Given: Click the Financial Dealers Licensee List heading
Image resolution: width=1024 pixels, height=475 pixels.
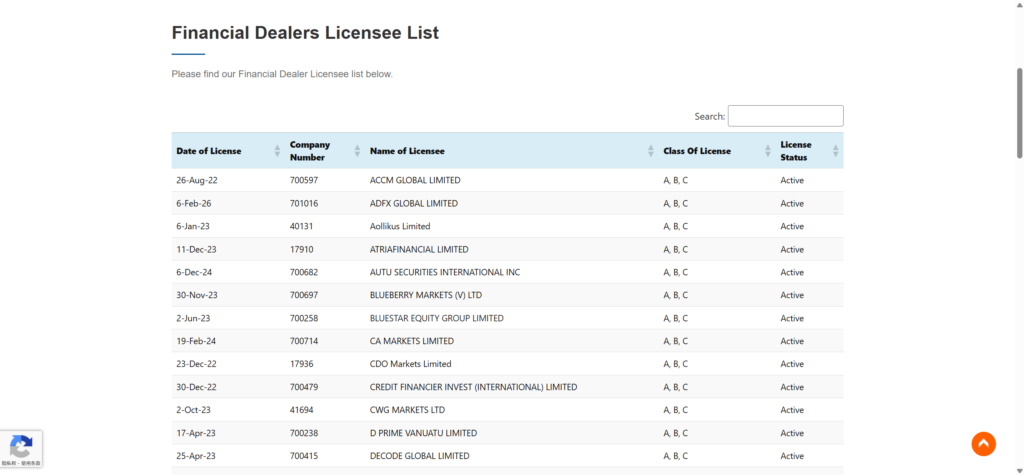Looking at the screenshot, I should point(305,32).
